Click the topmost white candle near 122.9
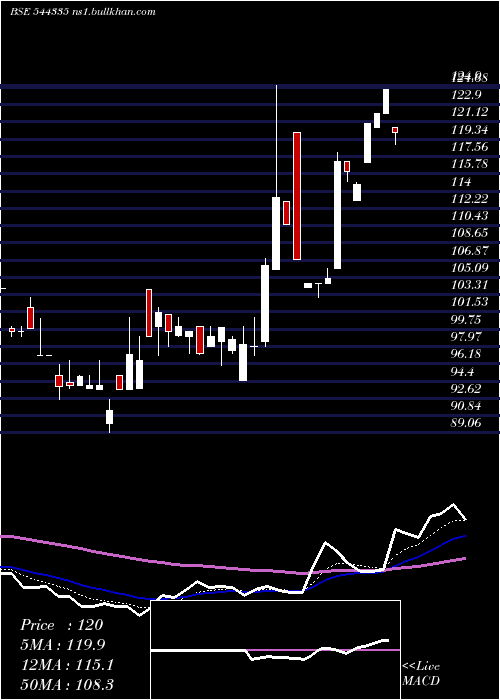This screenshot has width=500, height=700. point(386,101)
